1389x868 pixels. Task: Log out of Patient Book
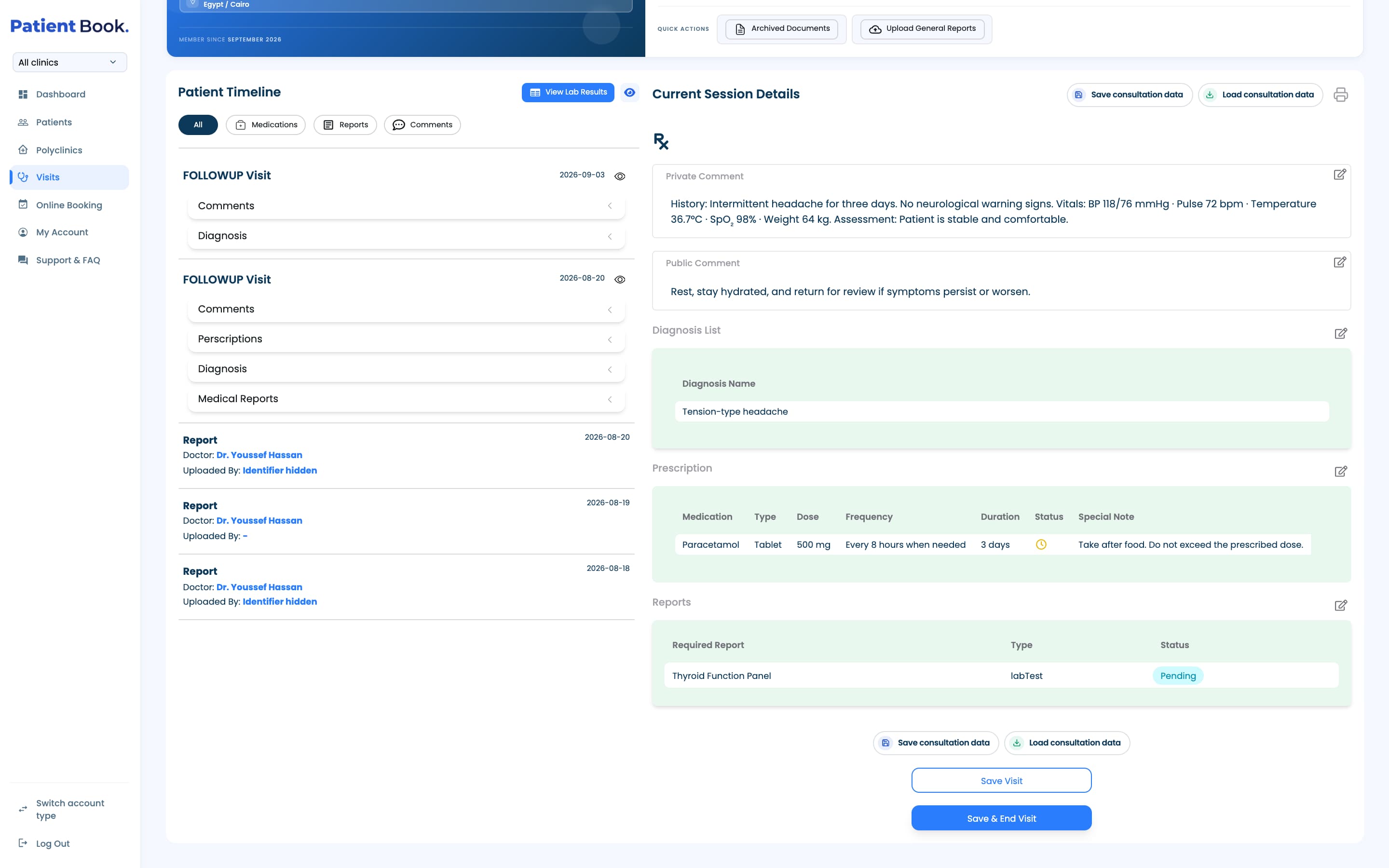click(x=69, y=843)
